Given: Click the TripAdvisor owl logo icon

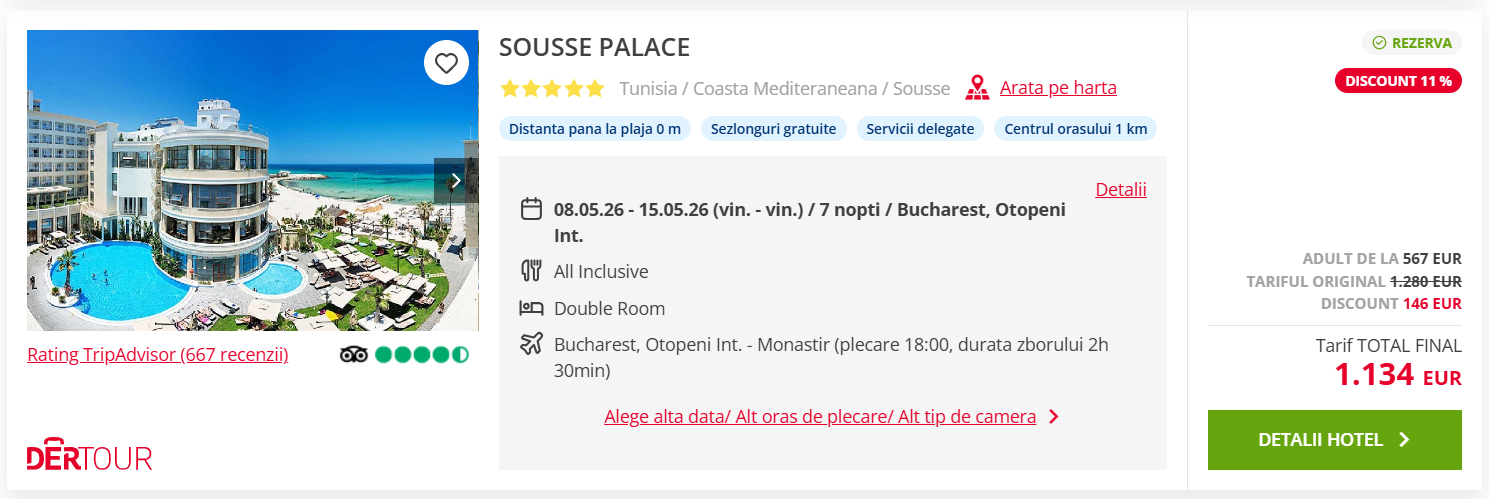Looking at the screenshot, I should 354,354.
